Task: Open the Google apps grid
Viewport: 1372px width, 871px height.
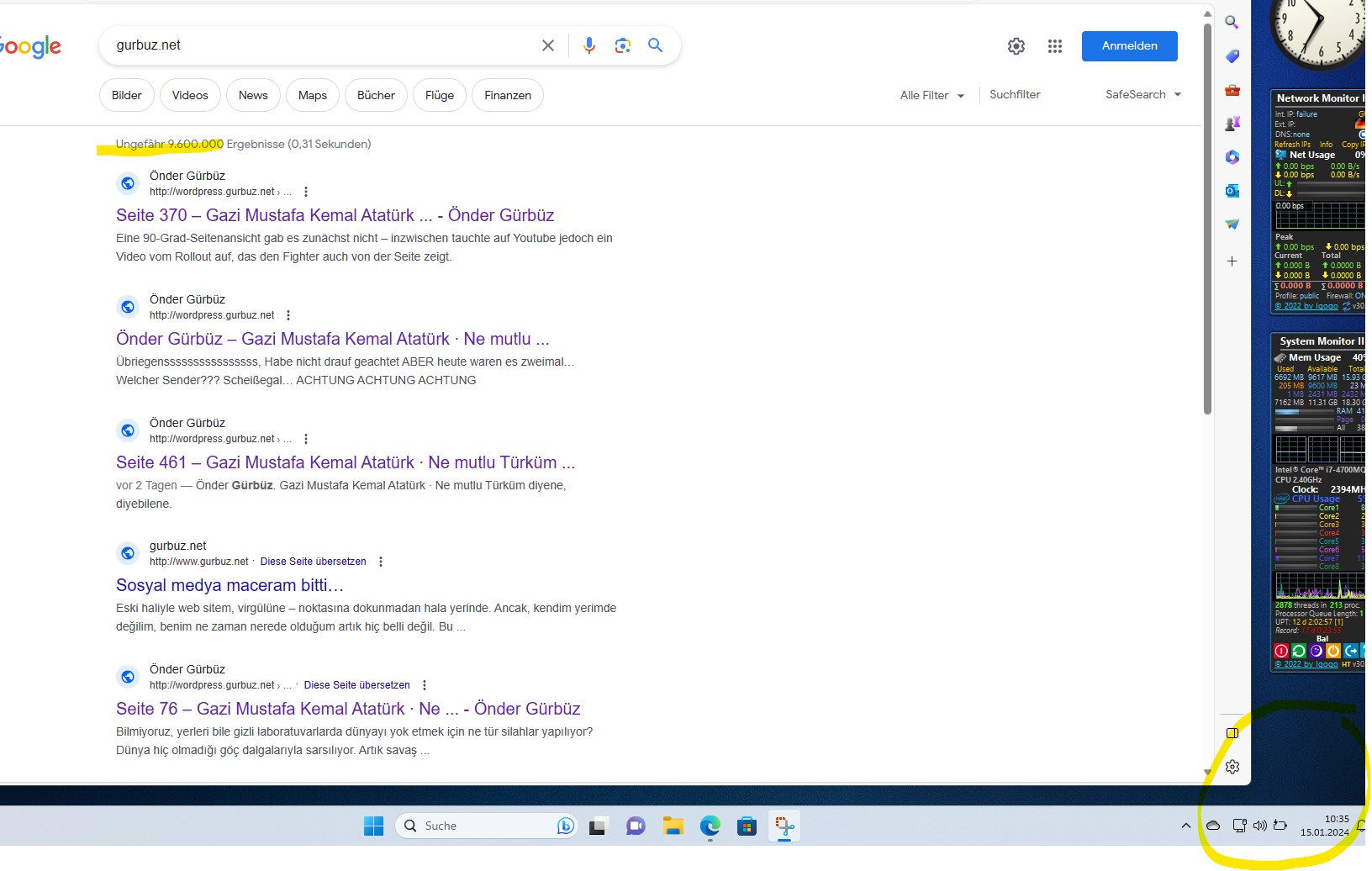Action: coord(1055,46)
